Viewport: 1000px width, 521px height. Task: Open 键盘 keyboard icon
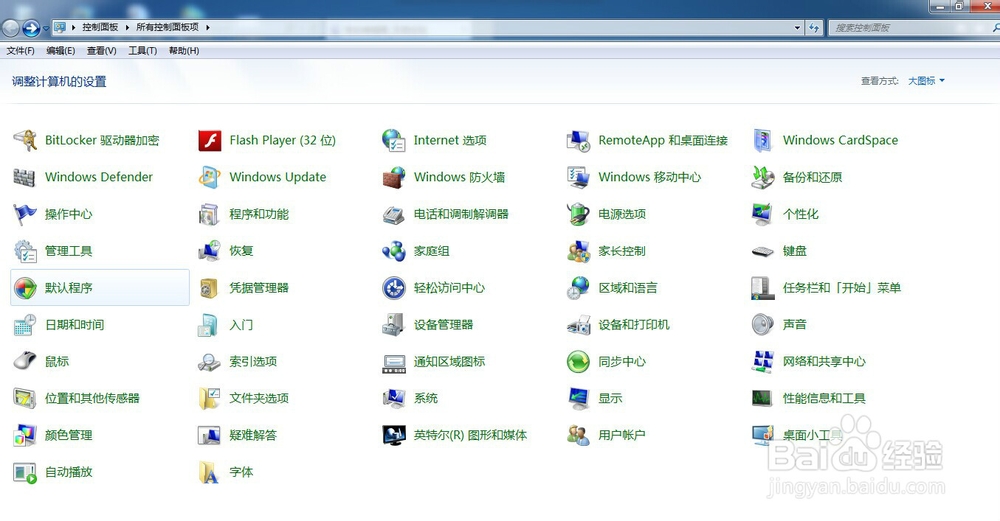[x=763, y=251]
